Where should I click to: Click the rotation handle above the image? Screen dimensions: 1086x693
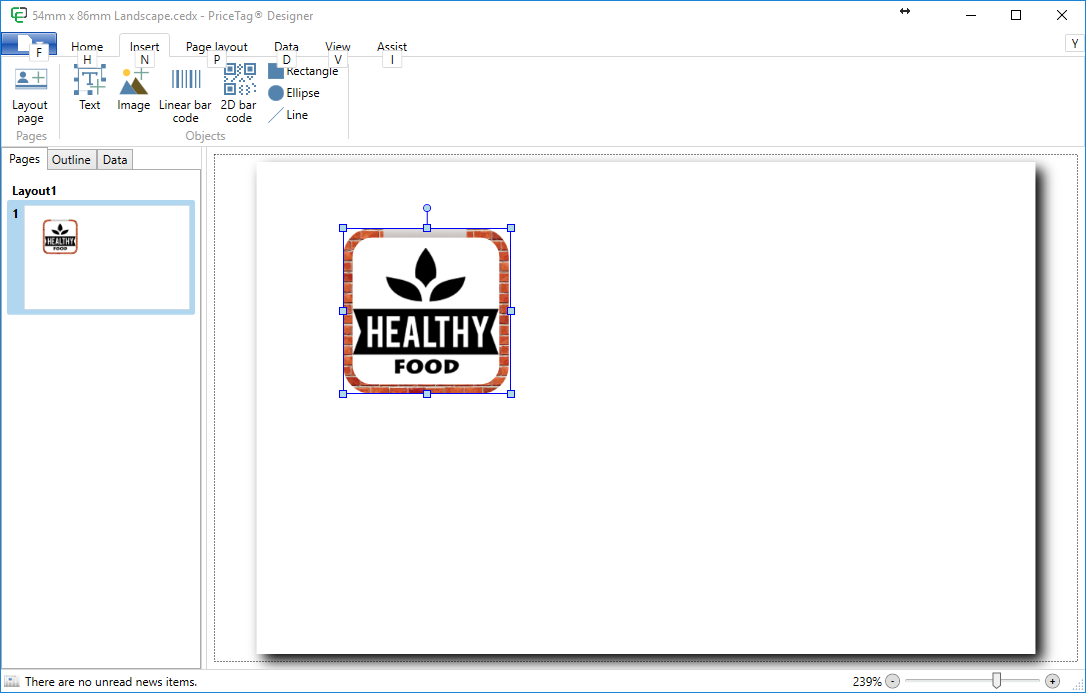coord(427,208)
